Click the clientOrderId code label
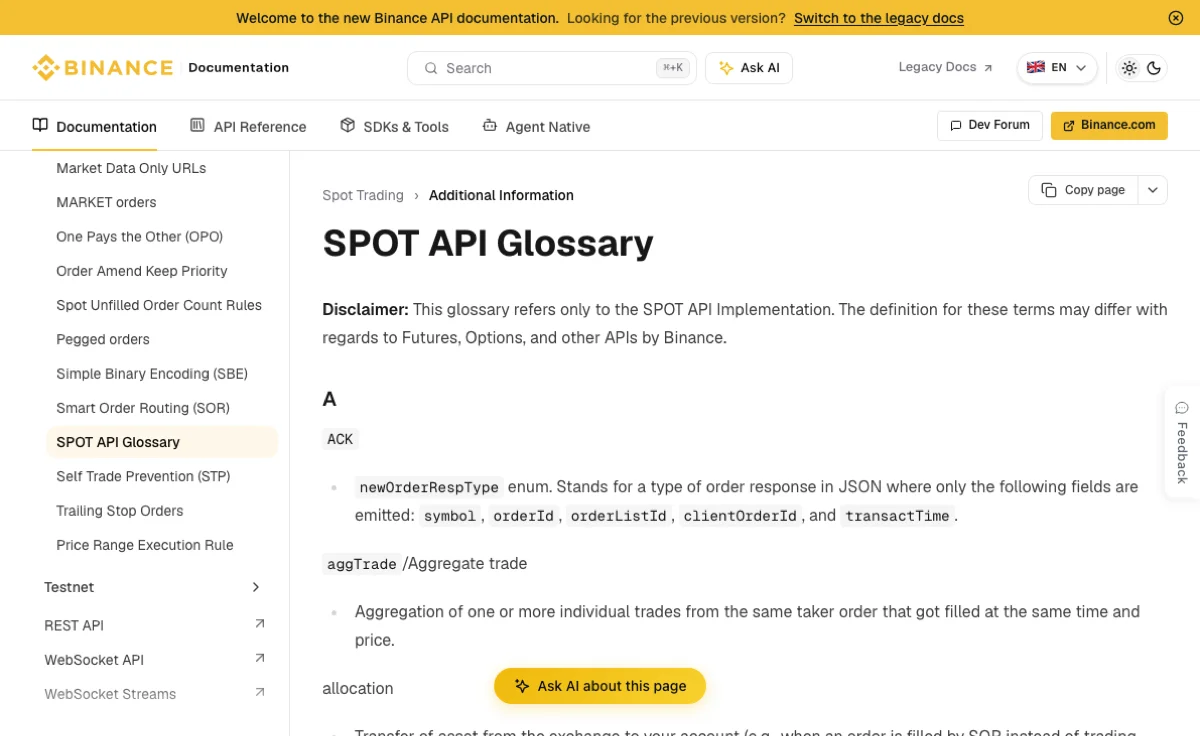The image size is (1200, 736). click(740, 516)
